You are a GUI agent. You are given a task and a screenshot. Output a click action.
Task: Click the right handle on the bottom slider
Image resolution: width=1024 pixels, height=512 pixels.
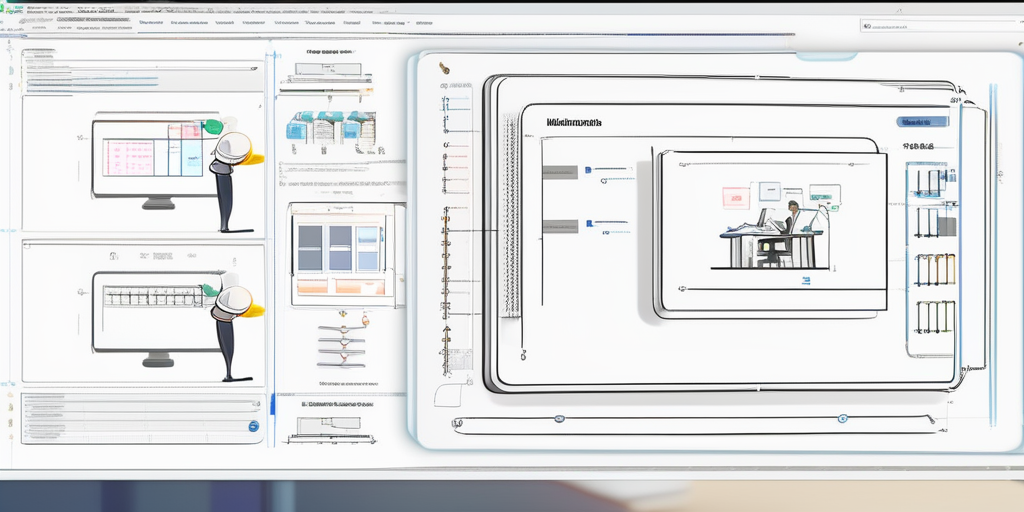[x=843, y=417]
